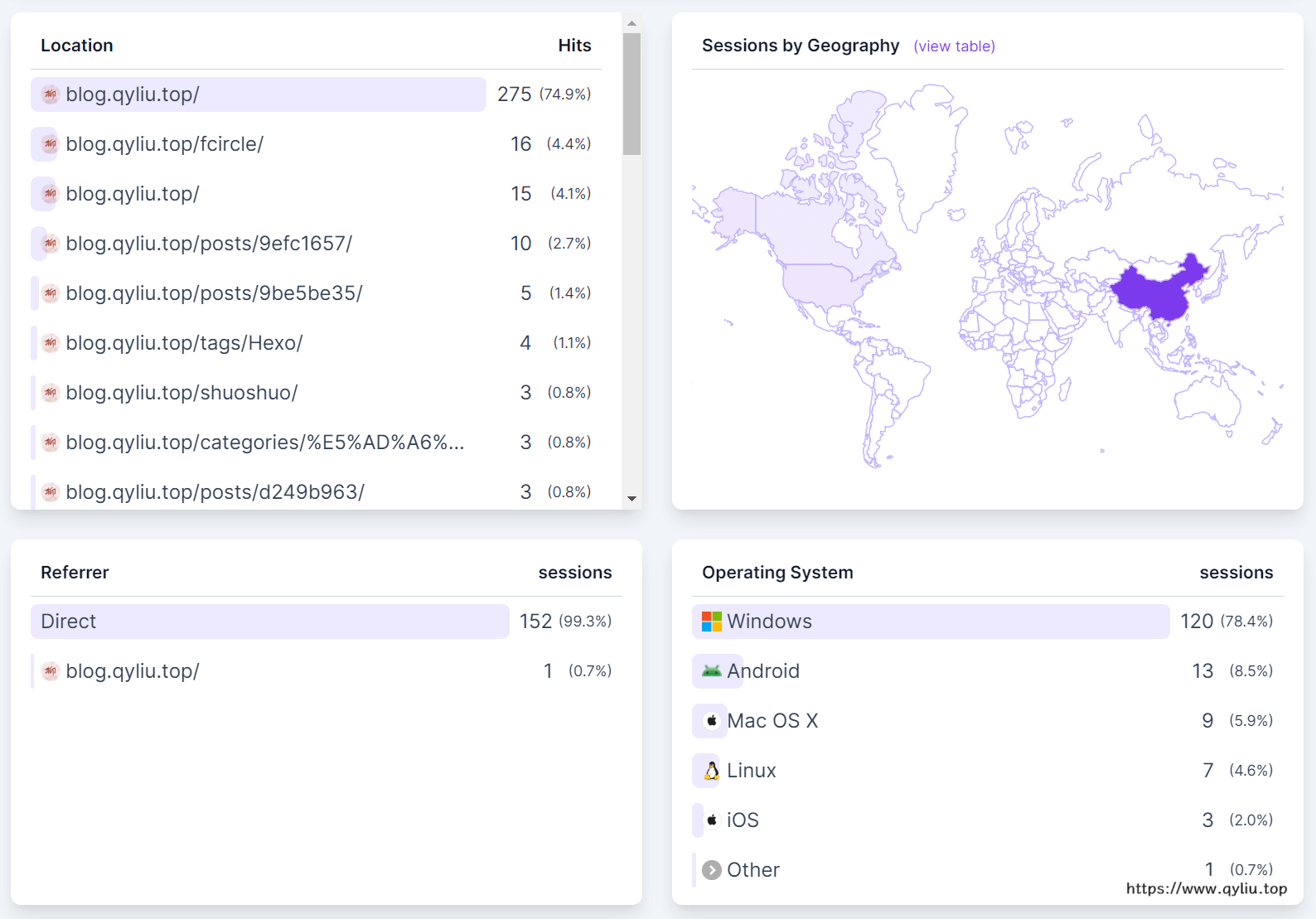Click the Location list scrollbar thumb
The image size is (1316, 919).
click(632, 94)
